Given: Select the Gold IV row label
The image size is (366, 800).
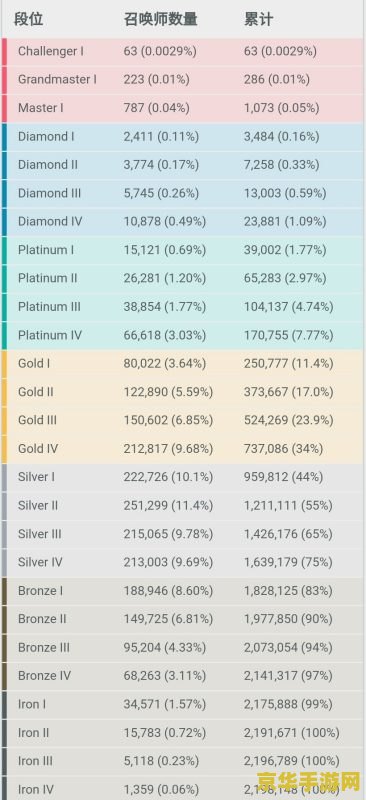Looking at the screenshot, I should pyautogui.click(x=38, y=449).
